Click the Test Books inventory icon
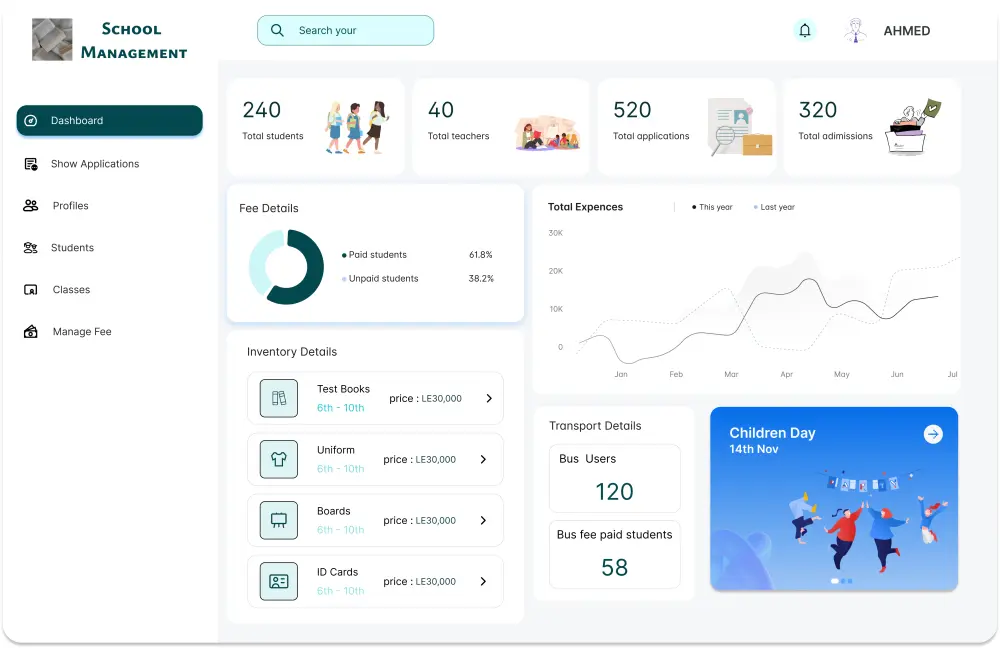The image size is (1000, 648). [278, 397]
